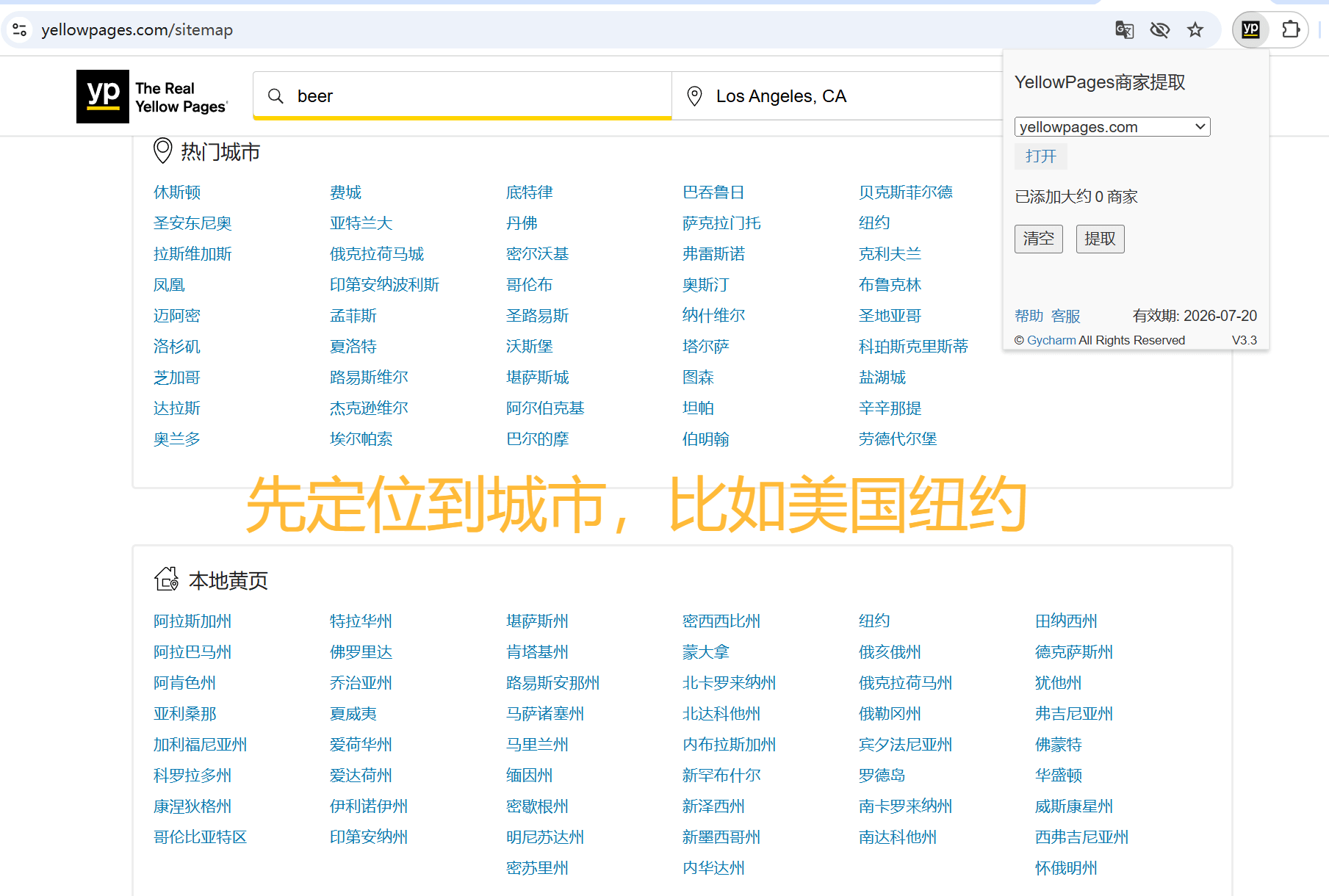
Task: Open the 拉斯维加斯 city link
Action: [192, 254]
